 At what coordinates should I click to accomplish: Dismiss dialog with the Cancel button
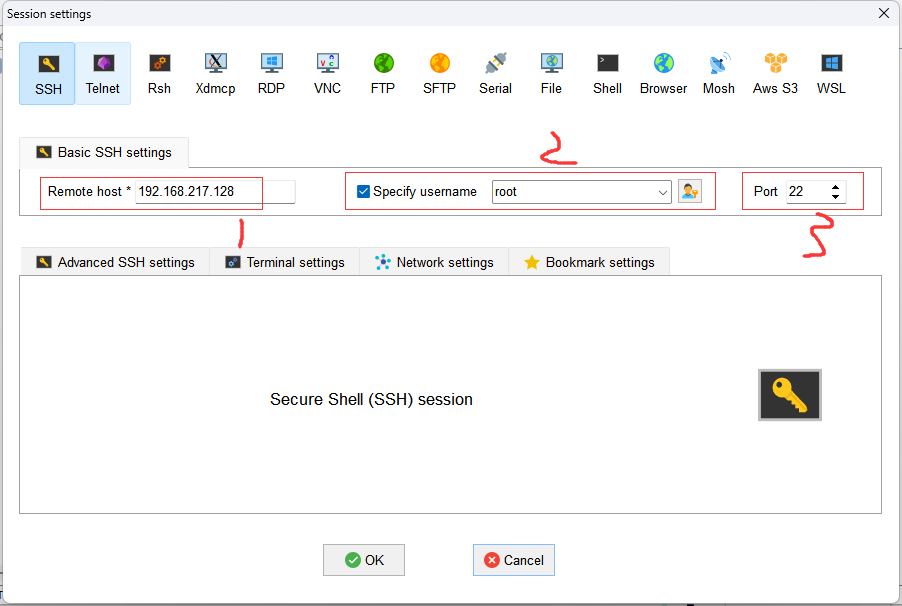(x=514, y=560)
